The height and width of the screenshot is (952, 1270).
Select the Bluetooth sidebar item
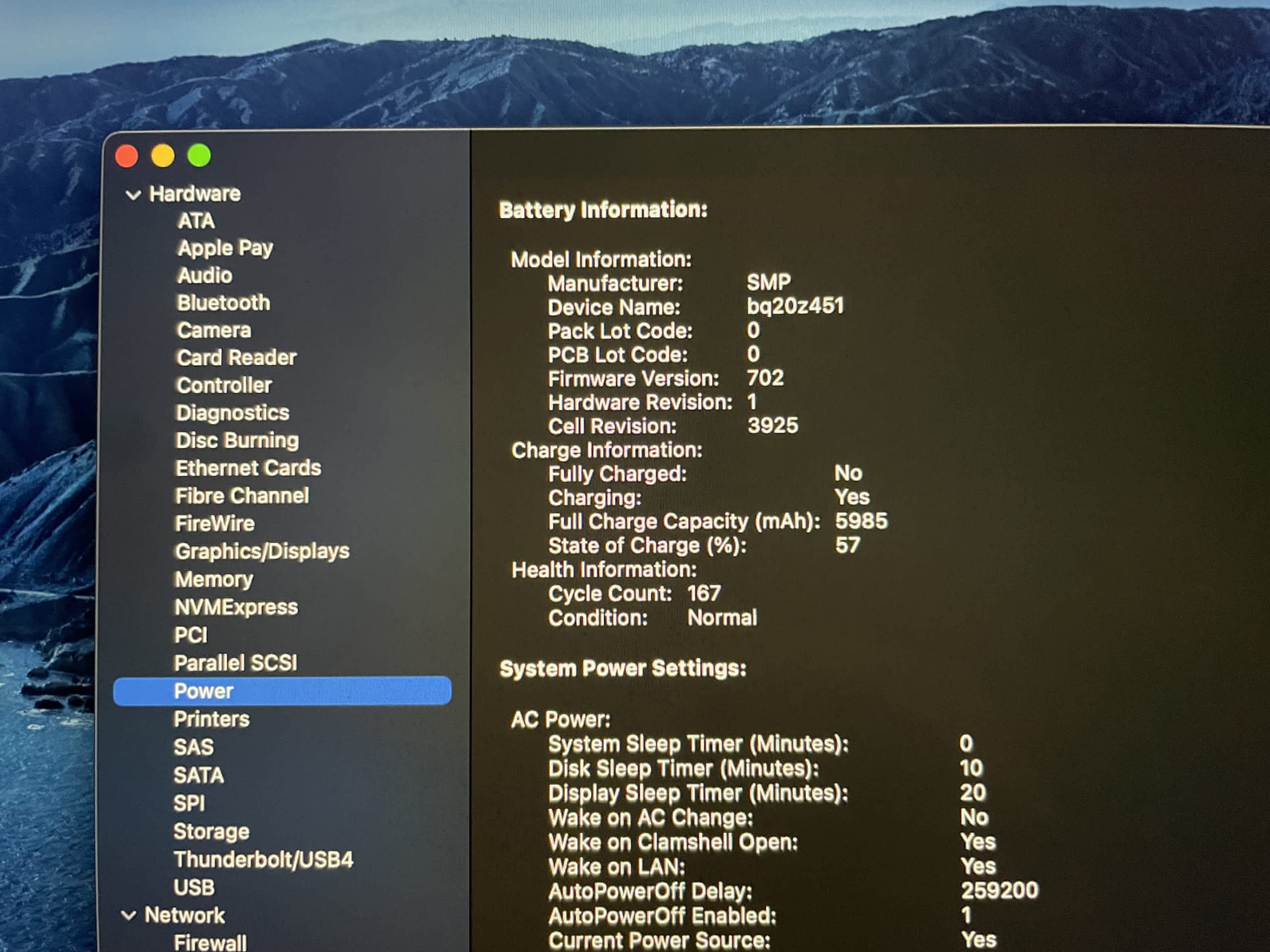click(x=223, y=303)
